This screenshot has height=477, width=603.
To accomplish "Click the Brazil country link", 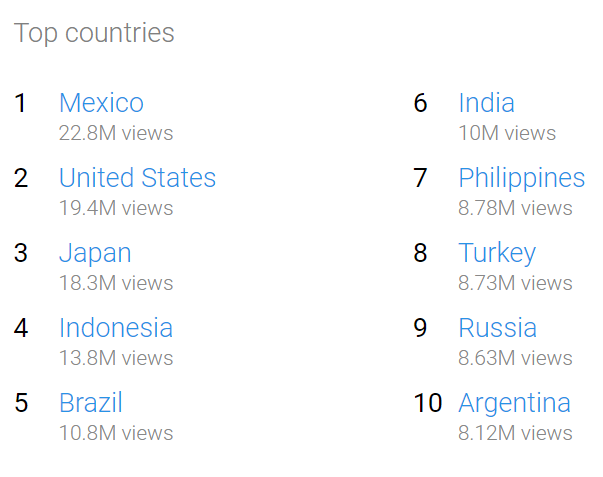I will click(x=91, y=403).
